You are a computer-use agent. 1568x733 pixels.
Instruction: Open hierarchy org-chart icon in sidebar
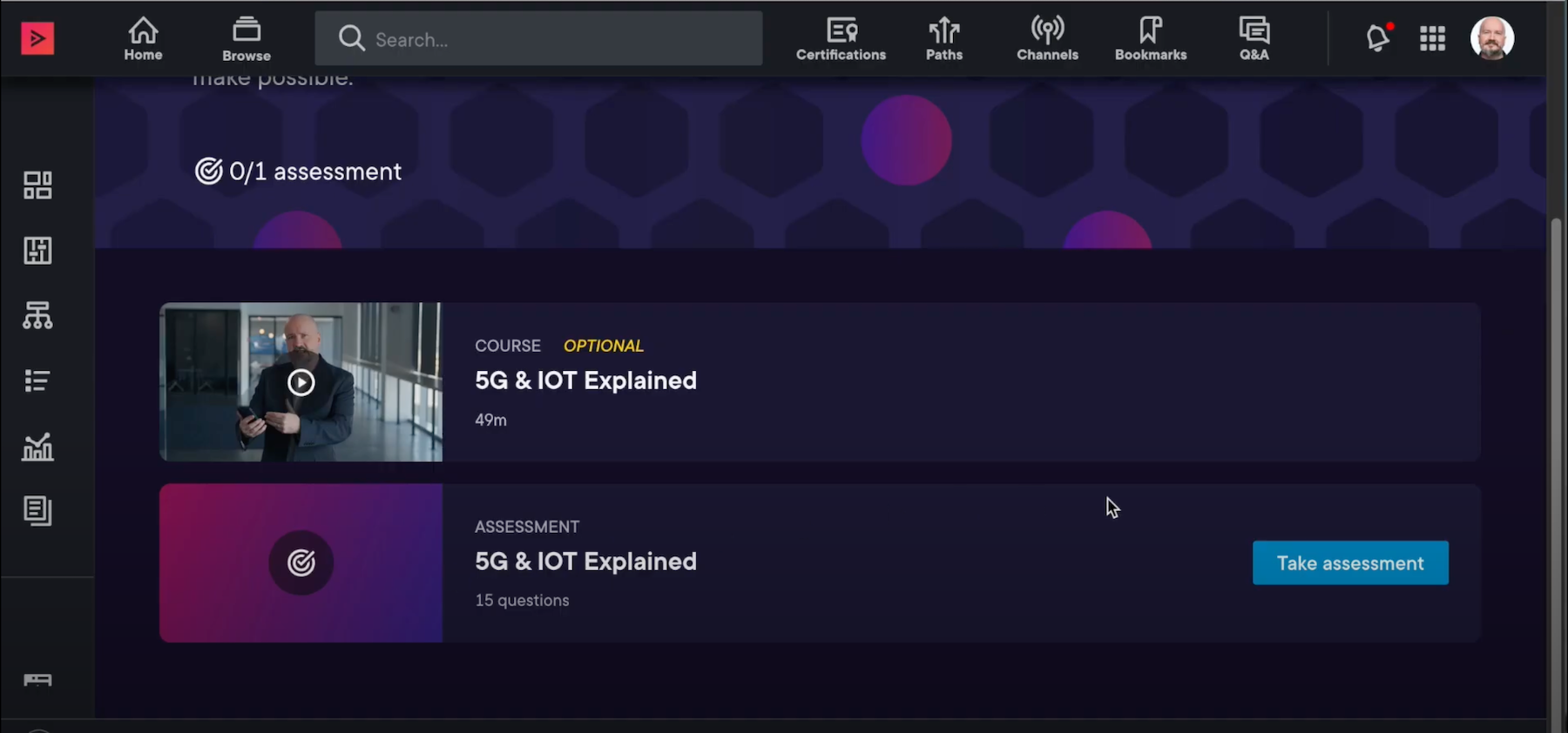tap(37, 315)
